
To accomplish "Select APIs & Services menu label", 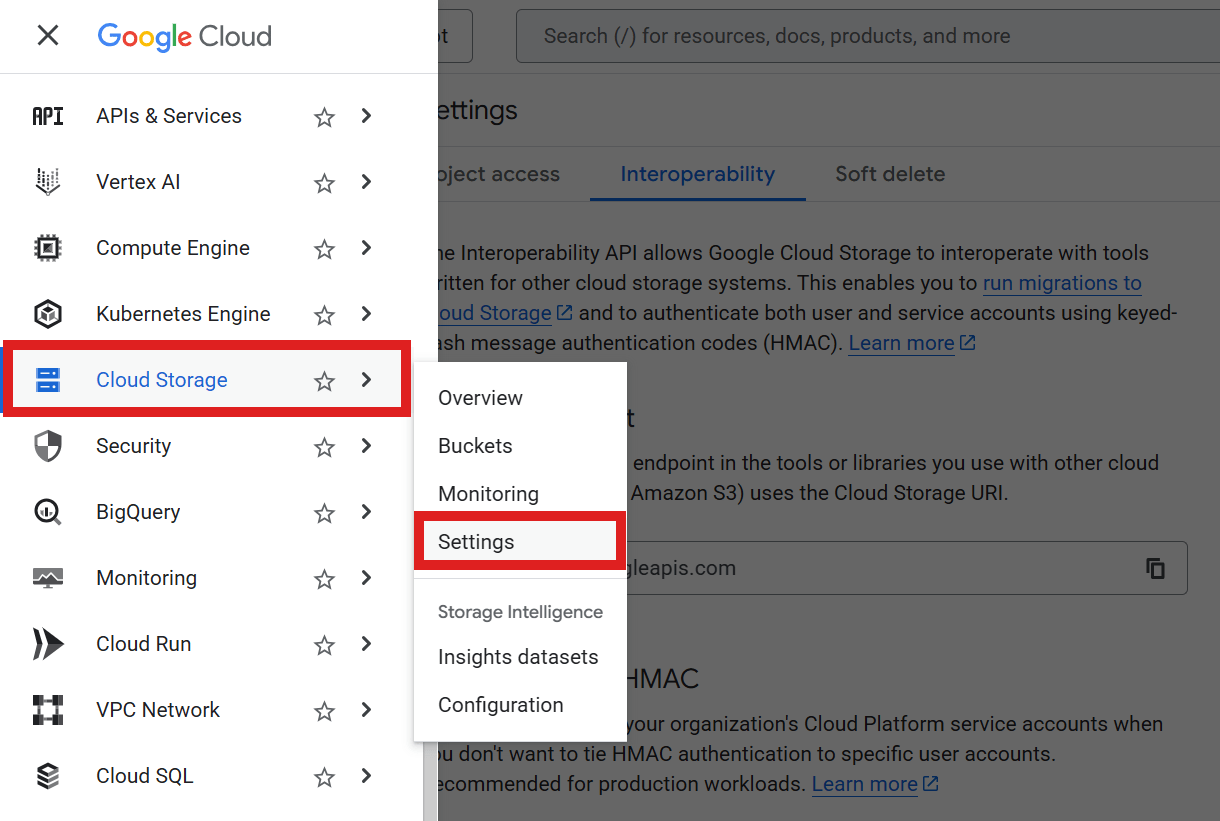I will (x=169, y=116).
